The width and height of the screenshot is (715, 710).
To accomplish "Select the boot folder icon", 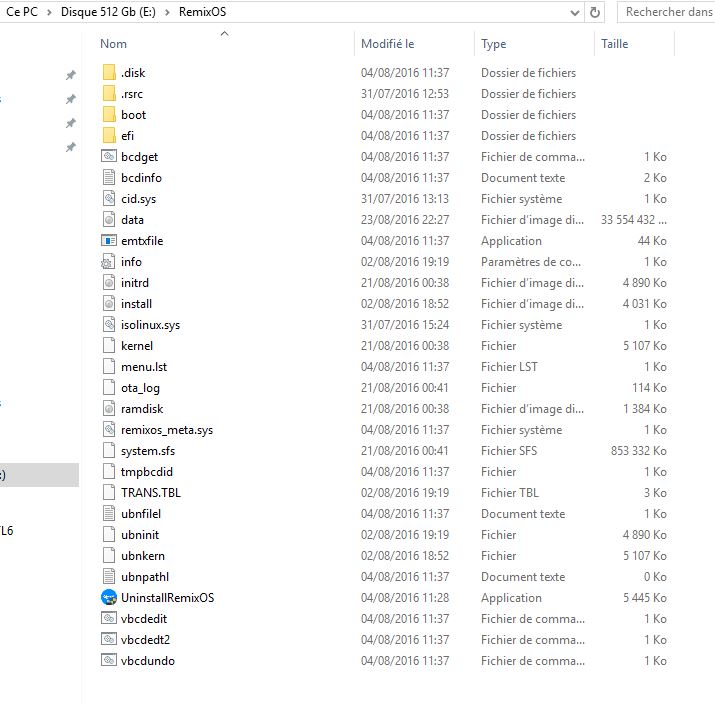I will tap(109, 114).
